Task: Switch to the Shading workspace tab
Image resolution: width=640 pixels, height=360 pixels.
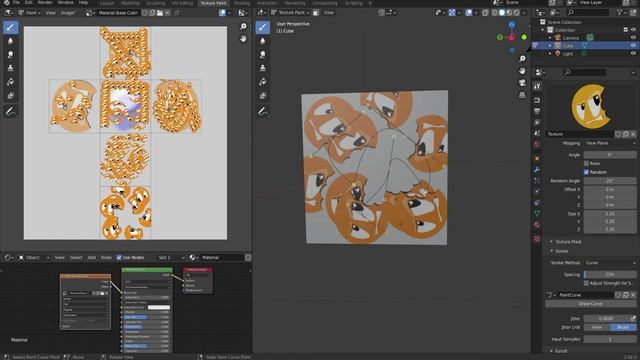Action: 242,3
